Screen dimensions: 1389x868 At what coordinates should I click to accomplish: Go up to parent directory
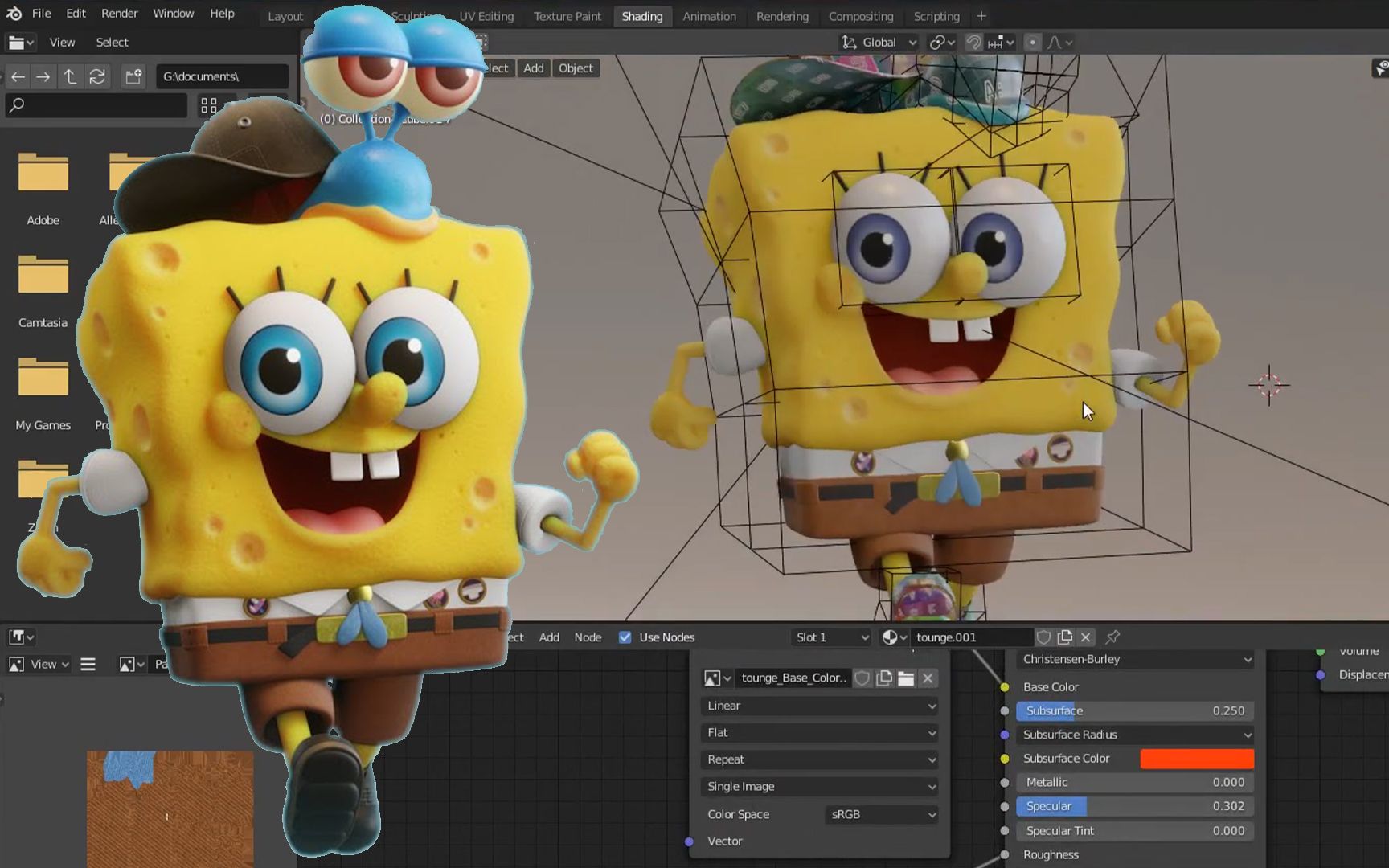(71, 76)
